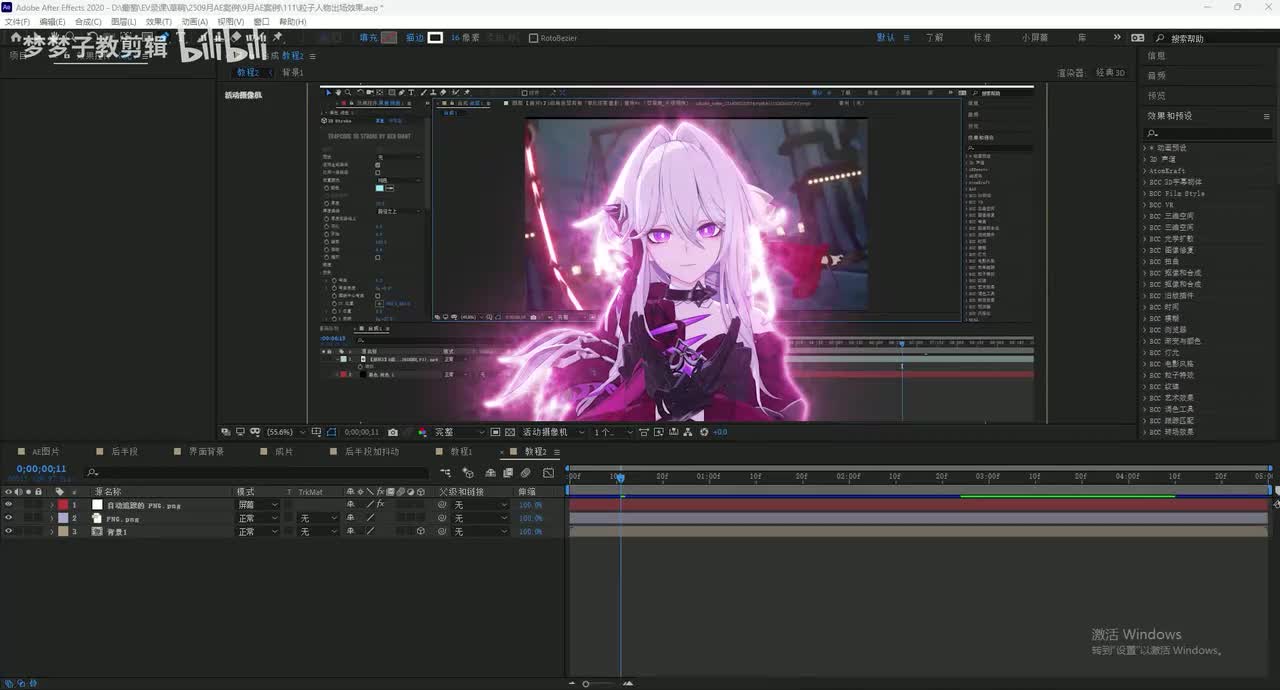The height and width of the screenshot is (690, 1280).
Task: Open the 合成(C) menu
Action: tap(88, 21)
